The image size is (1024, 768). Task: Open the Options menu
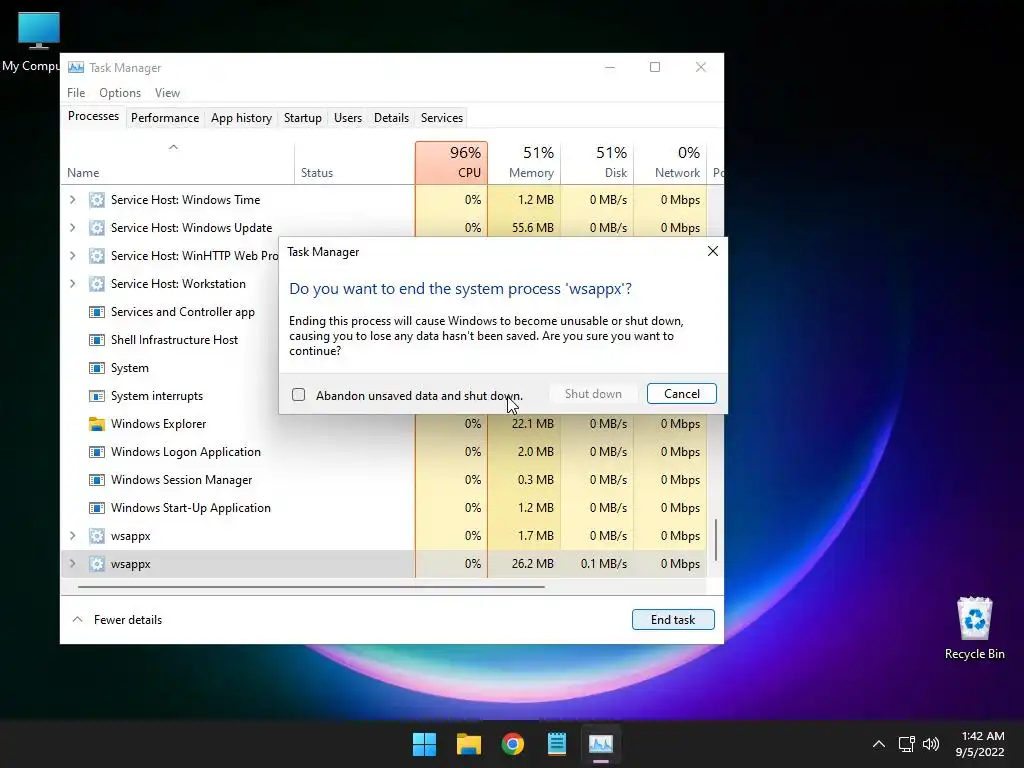click(120, 93)
